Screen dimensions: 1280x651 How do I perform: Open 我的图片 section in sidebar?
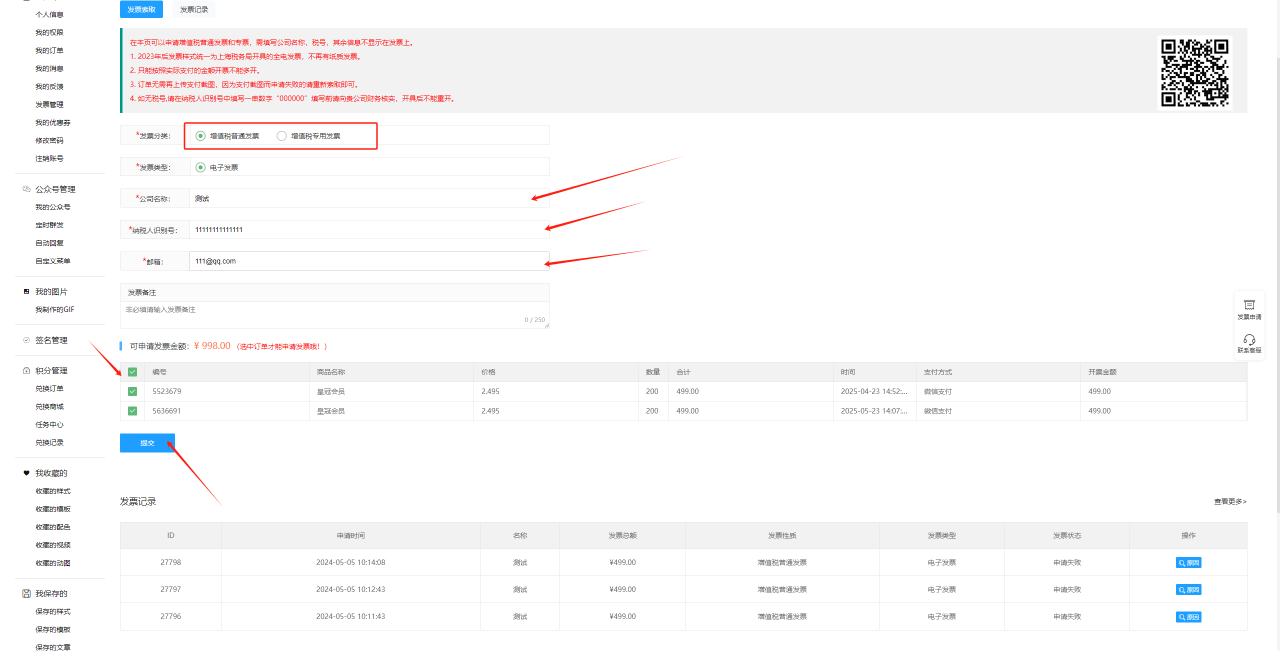click(52, 291)
